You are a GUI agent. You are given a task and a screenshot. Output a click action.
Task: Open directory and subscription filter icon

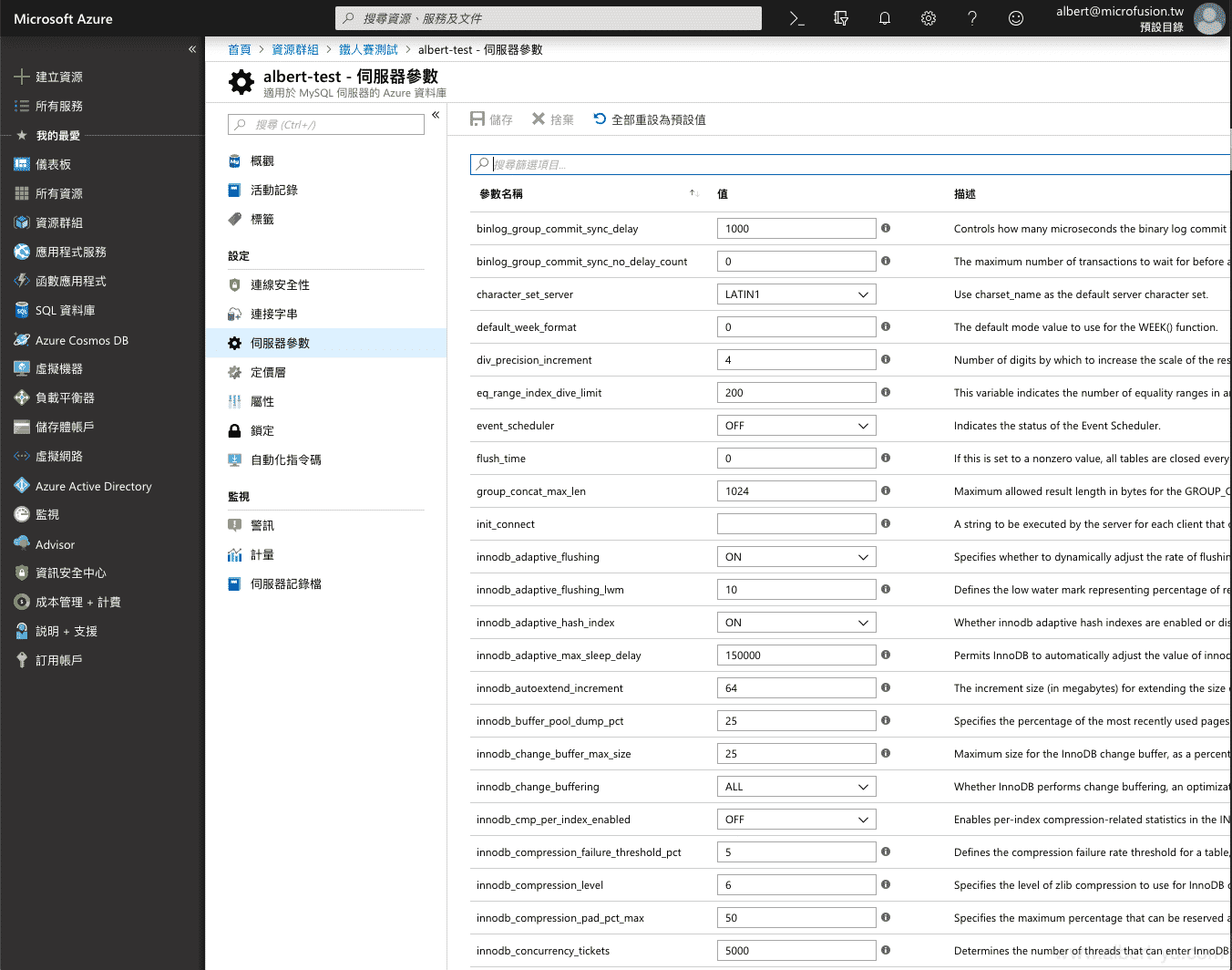coord(841,18)
